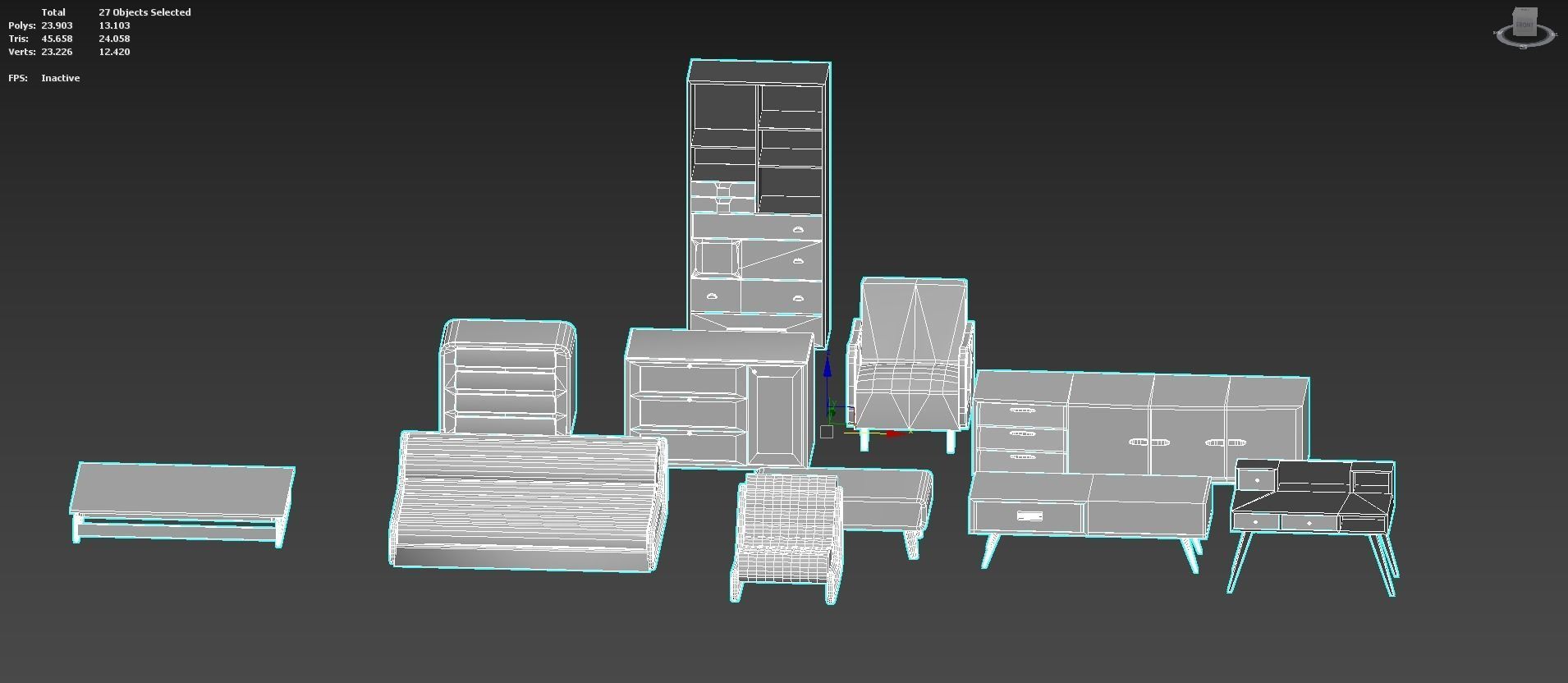The image size is (1568, 683).
Task: Click the blue Z-axis gizmo arrow
Action: tap(828, 368)
